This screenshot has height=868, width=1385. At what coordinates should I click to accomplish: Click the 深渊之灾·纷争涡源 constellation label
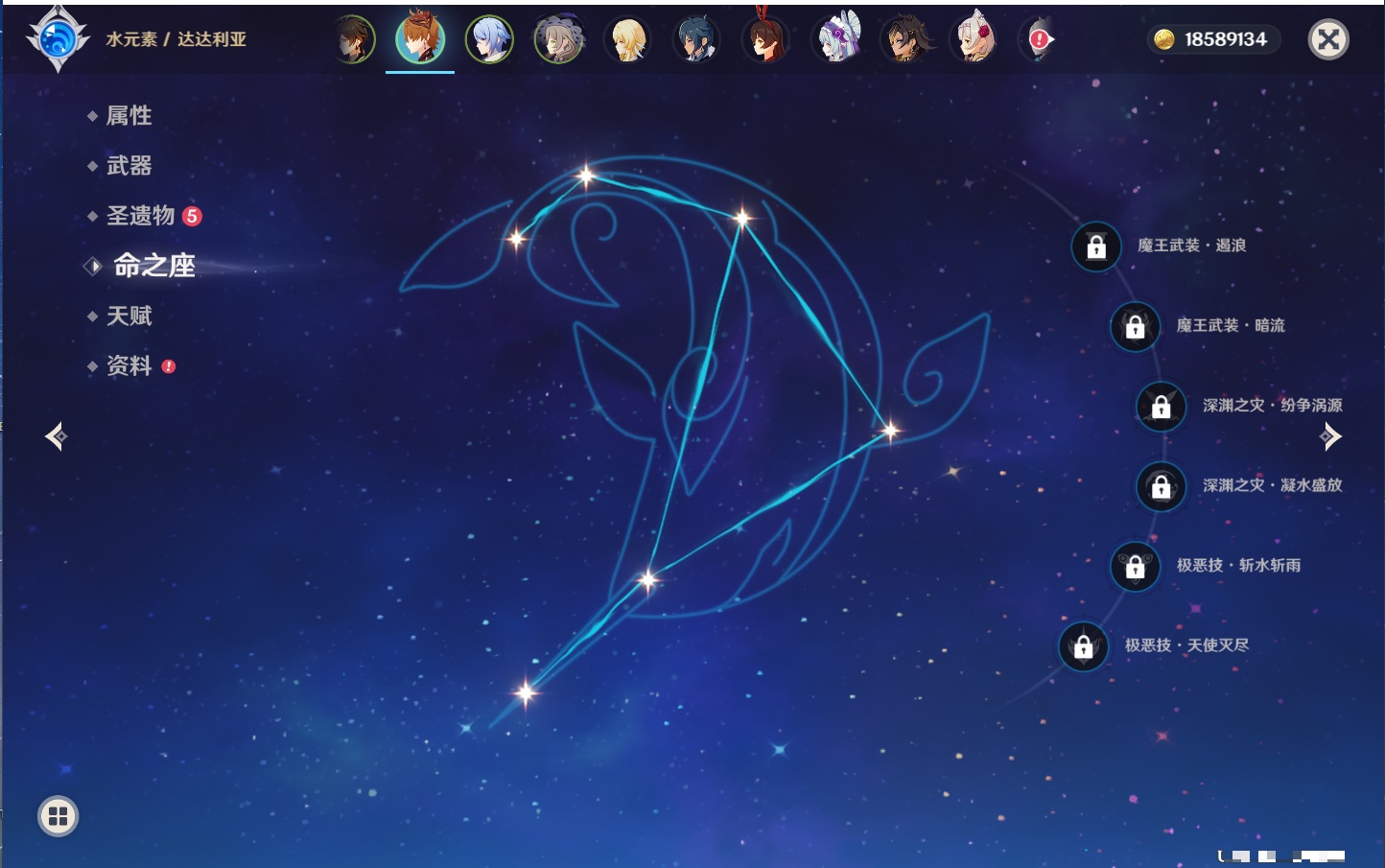(1273, 405)
